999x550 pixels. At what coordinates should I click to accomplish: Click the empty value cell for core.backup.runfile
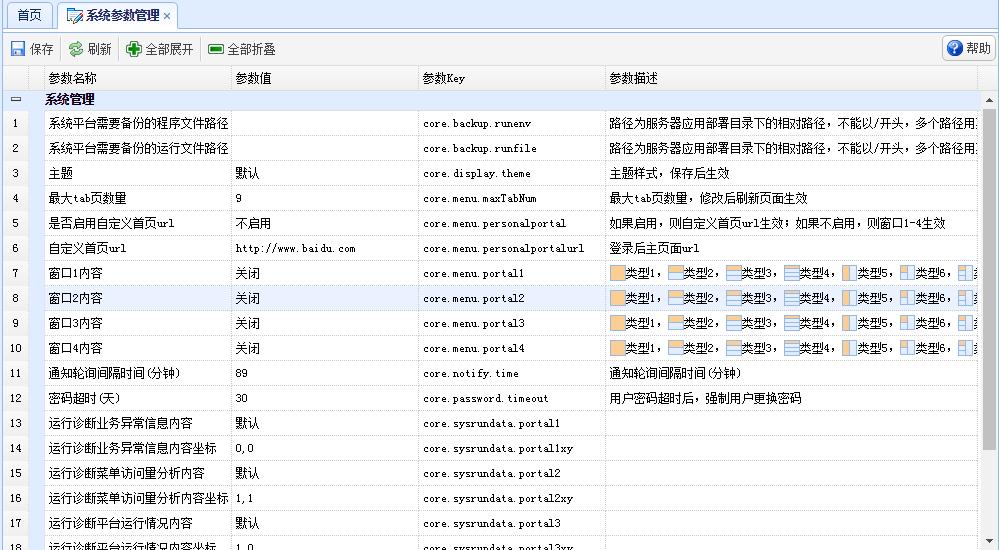point(325,148)
